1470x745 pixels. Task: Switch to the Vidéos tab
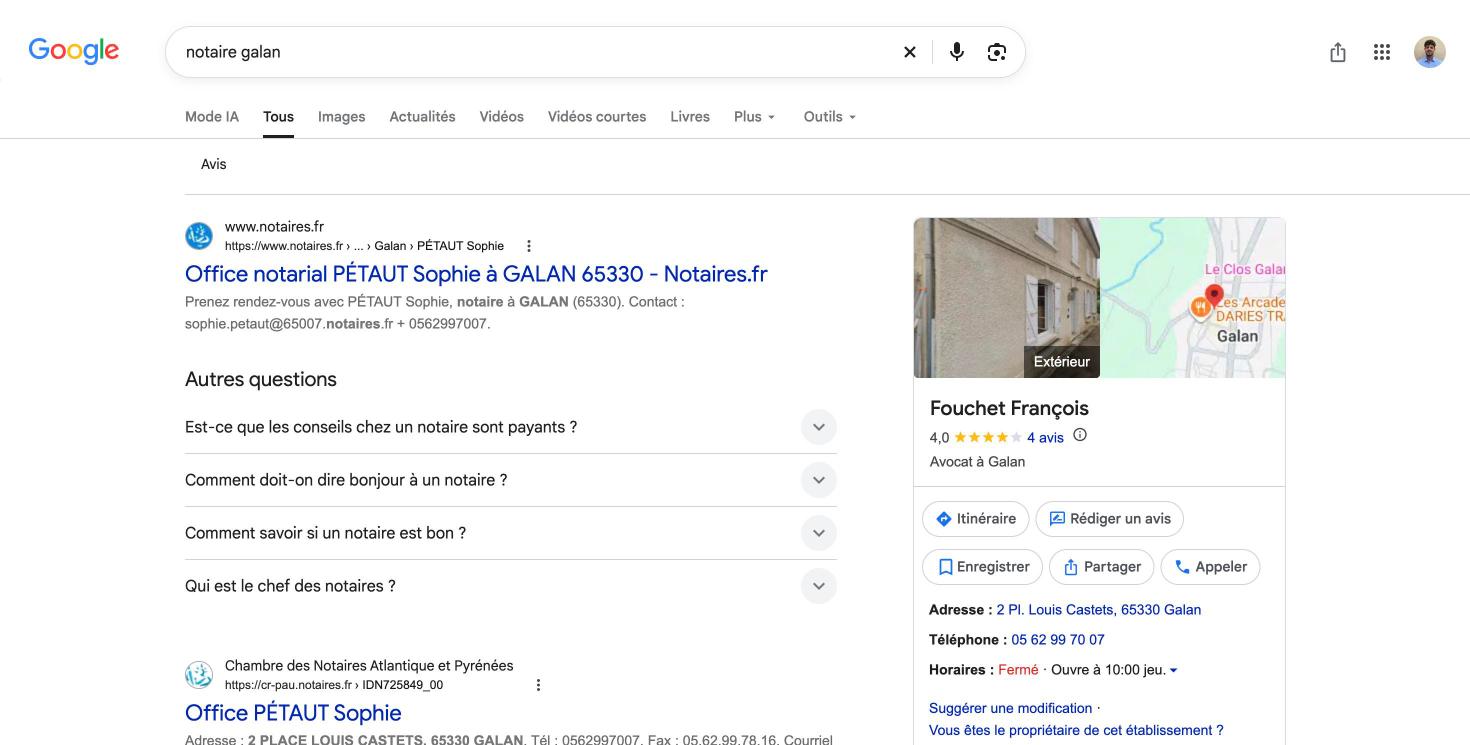tap(502, 117)
